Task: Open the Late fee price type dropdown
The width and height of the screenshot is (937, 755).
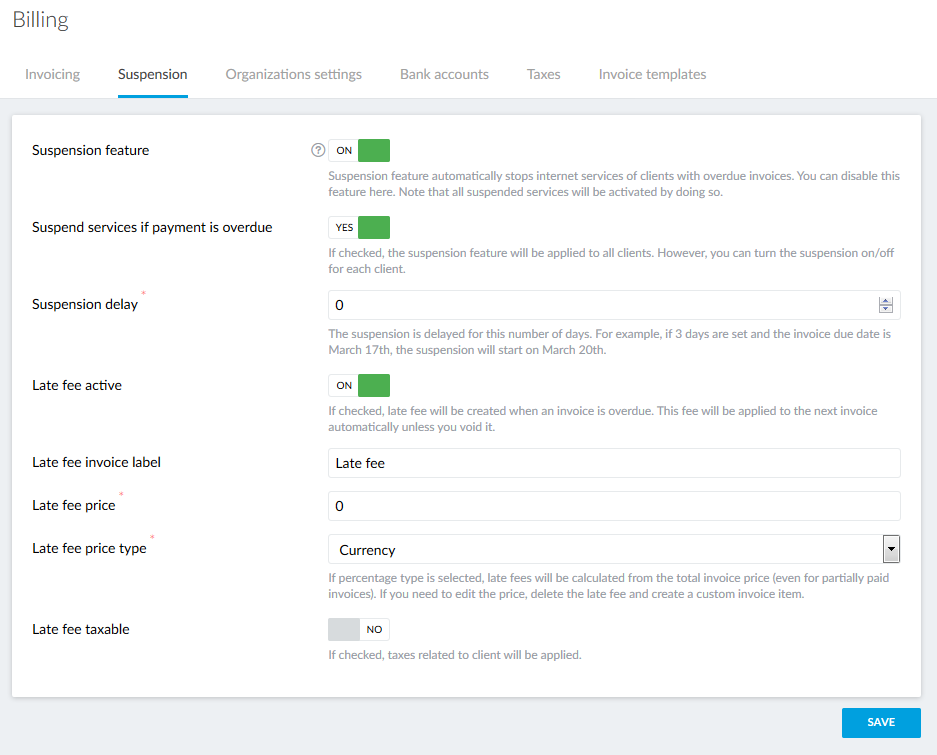Action: 605,550
